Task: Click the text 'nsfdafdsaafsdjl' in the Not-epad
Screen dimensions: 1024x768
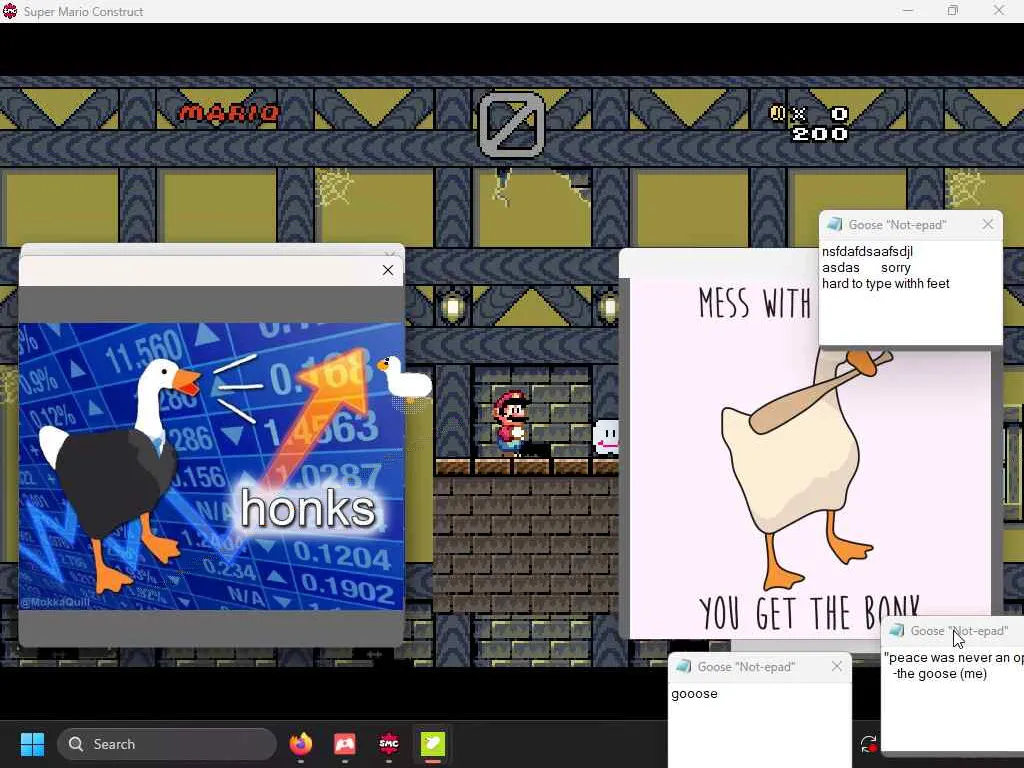Action: 867,251
